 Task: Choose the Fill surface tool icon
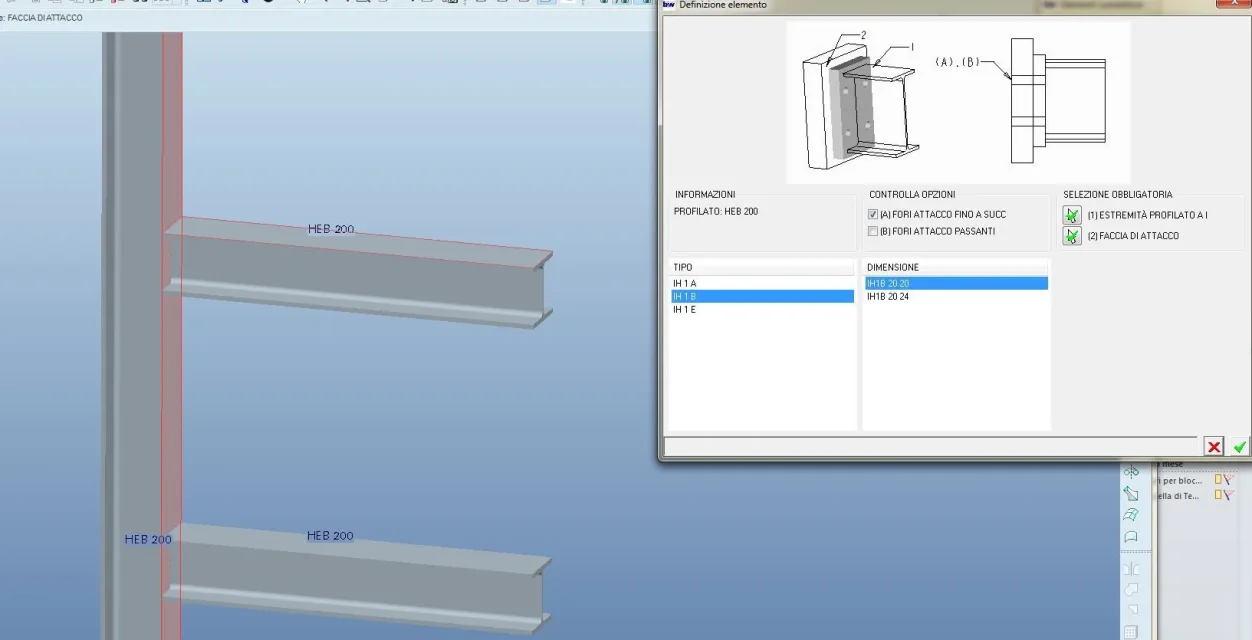1131,537
